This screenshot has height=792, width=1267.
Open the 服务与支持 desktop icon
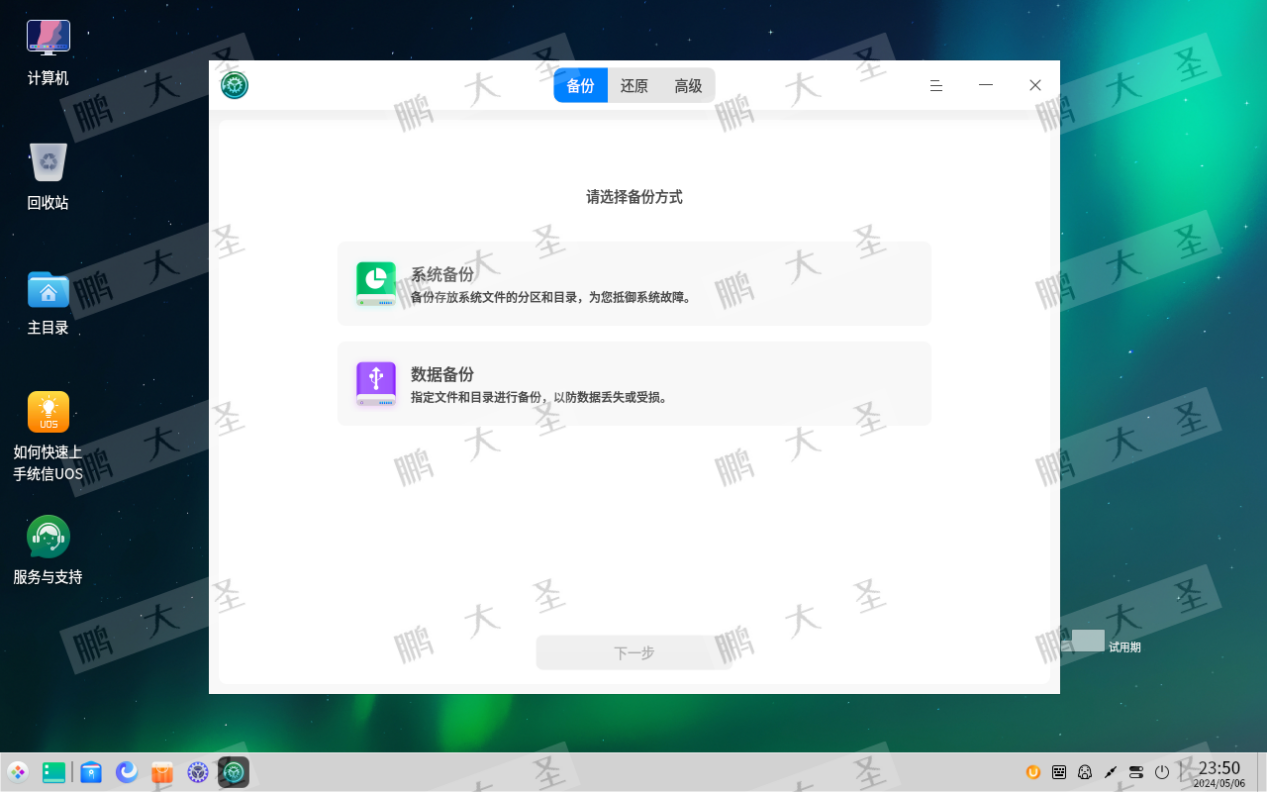tap(48, 551)
